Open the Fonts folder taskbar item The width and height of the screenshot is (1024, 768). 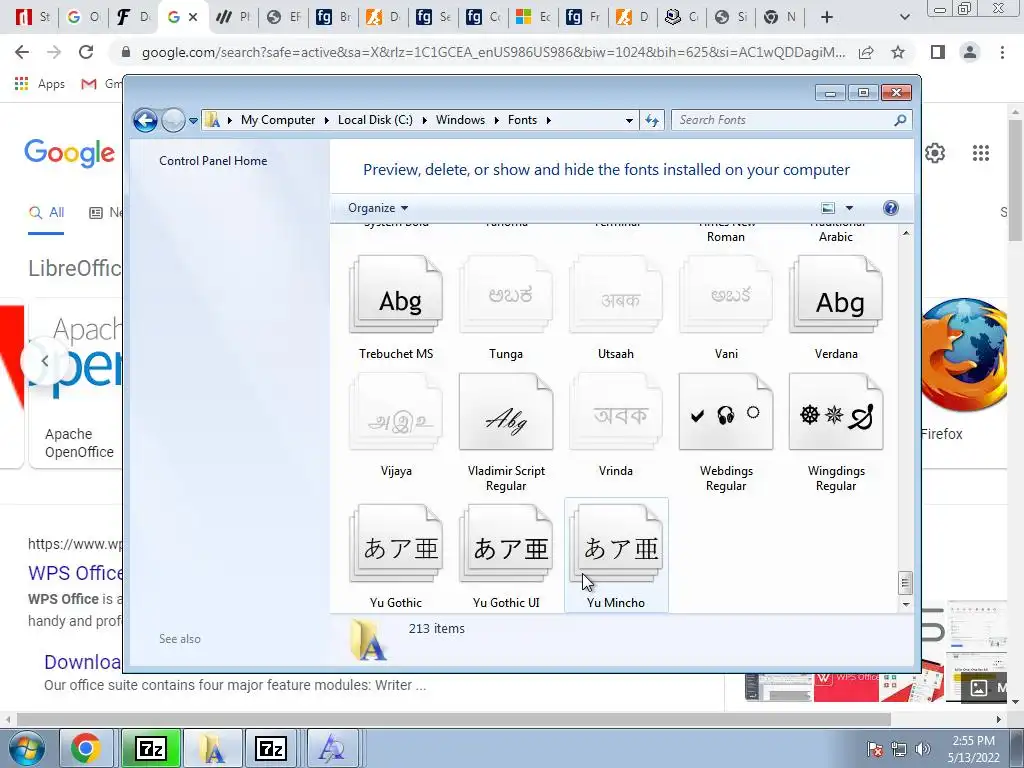[x=212, y=748]
